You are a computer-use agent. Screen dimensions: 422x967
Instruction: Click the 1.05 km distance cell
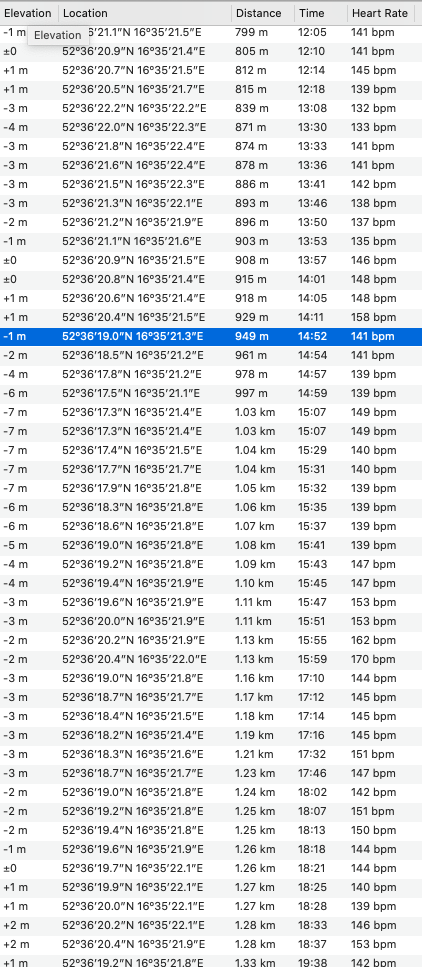click(255, 488)
